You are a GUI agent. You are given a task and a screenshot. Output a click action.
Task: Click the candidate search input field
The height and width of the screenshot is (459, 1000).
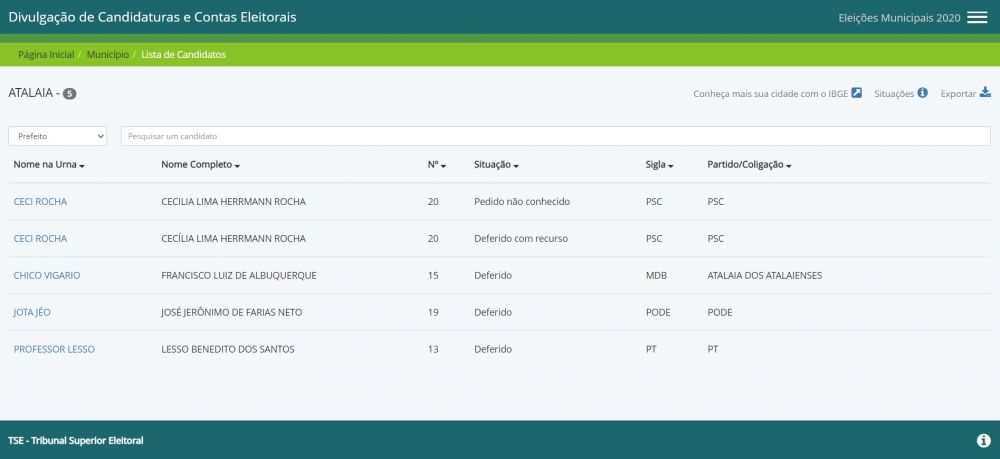click(x=555, y=136)
